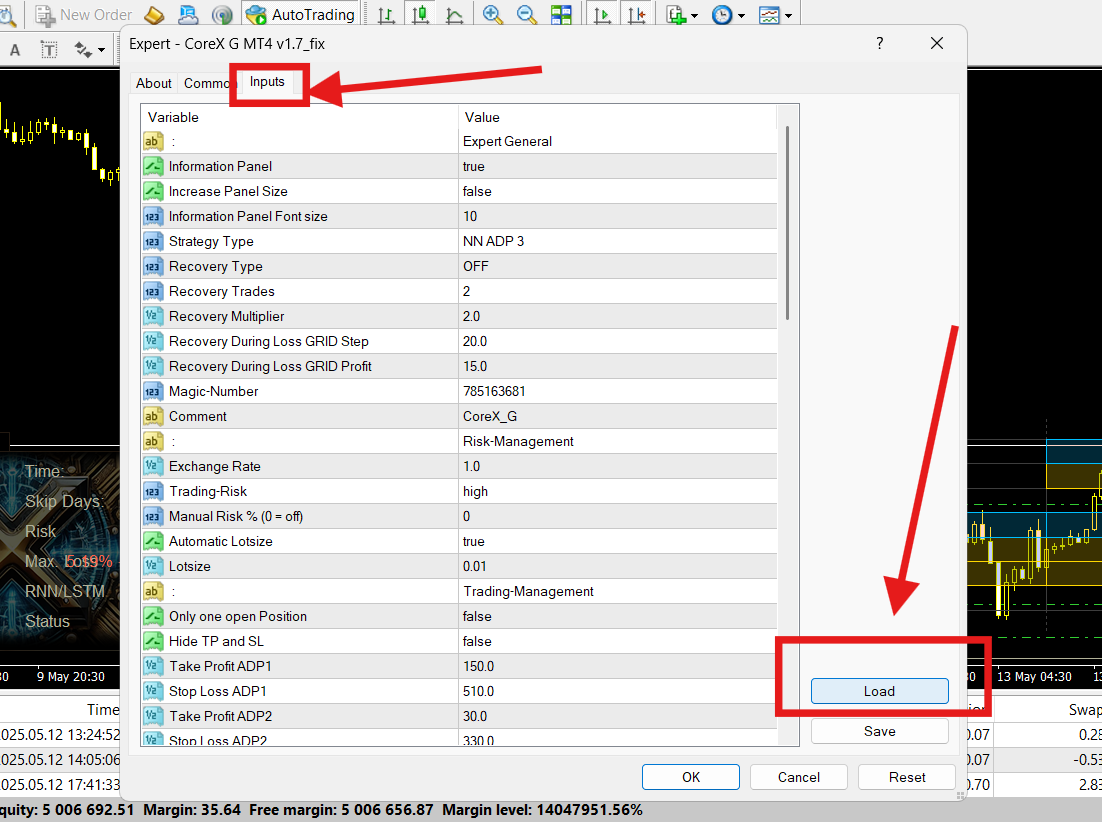Expand the Indicators dropdown arrow

pos(694,15)
